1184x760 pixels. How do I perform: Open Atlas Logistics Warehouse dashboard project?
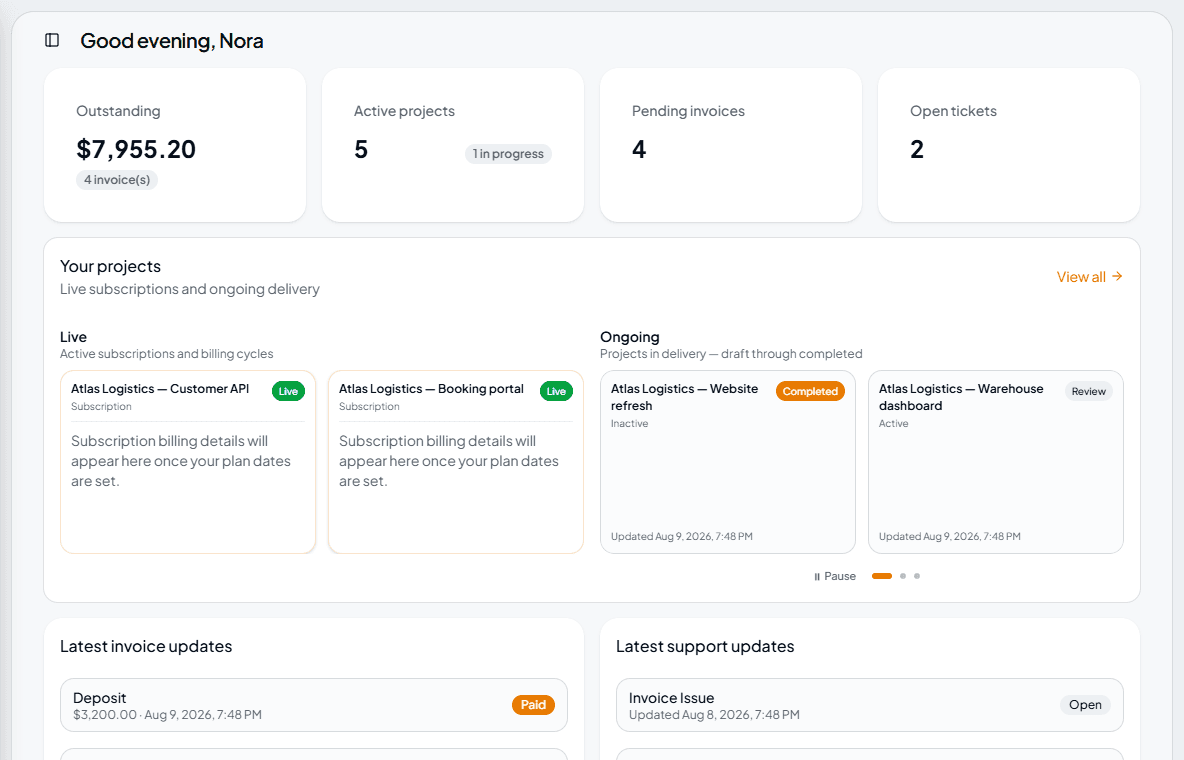coord(996,462)
